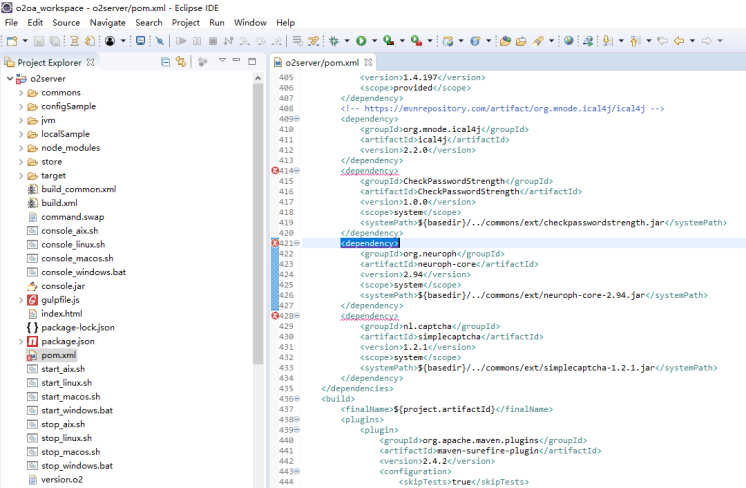Click the green Run button
Image resolution: width=746 pixels, height=488 pixels.
click(360, 41)
